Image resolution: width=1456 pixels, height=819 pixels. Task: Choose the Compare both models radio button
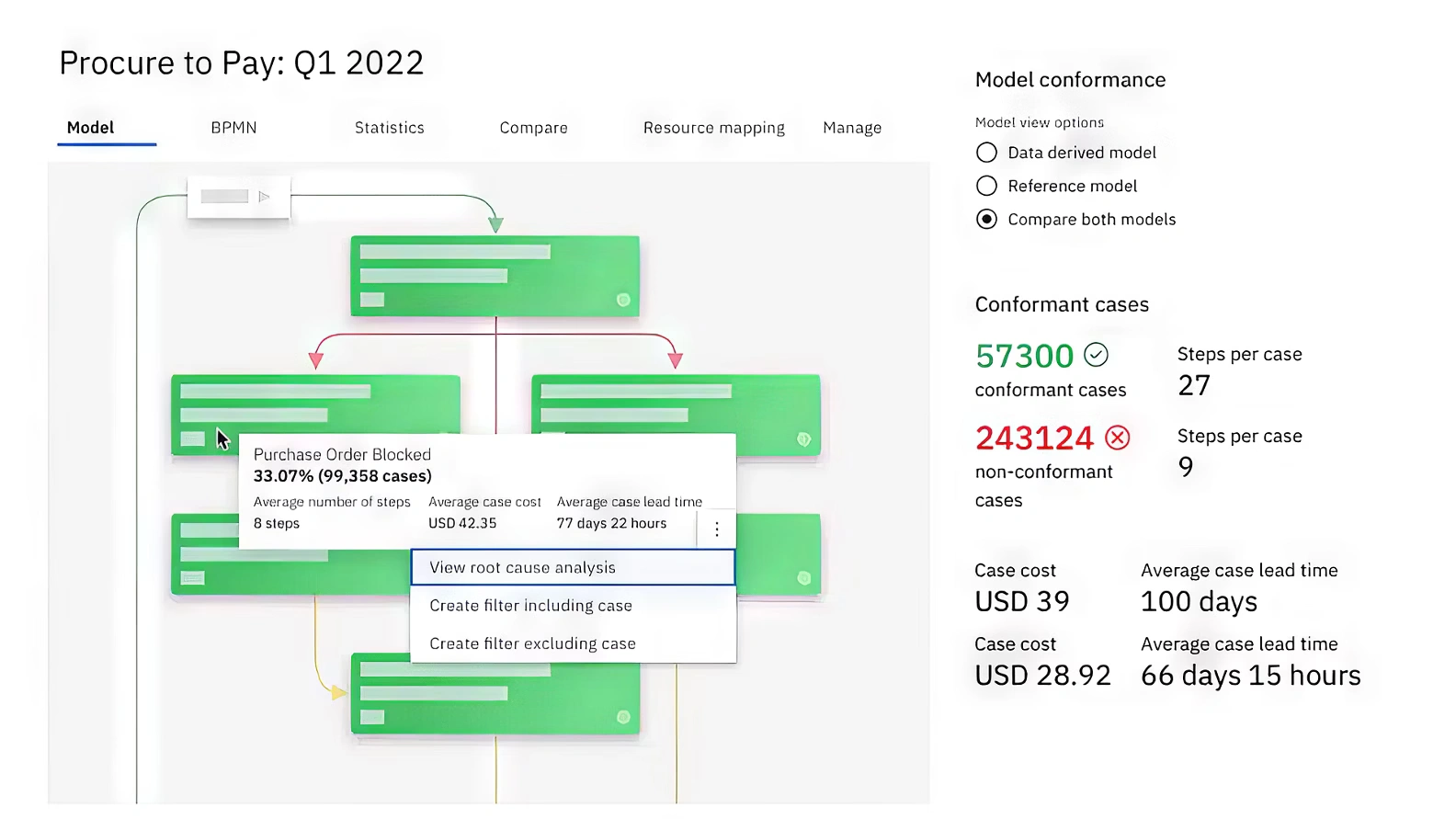986,220
